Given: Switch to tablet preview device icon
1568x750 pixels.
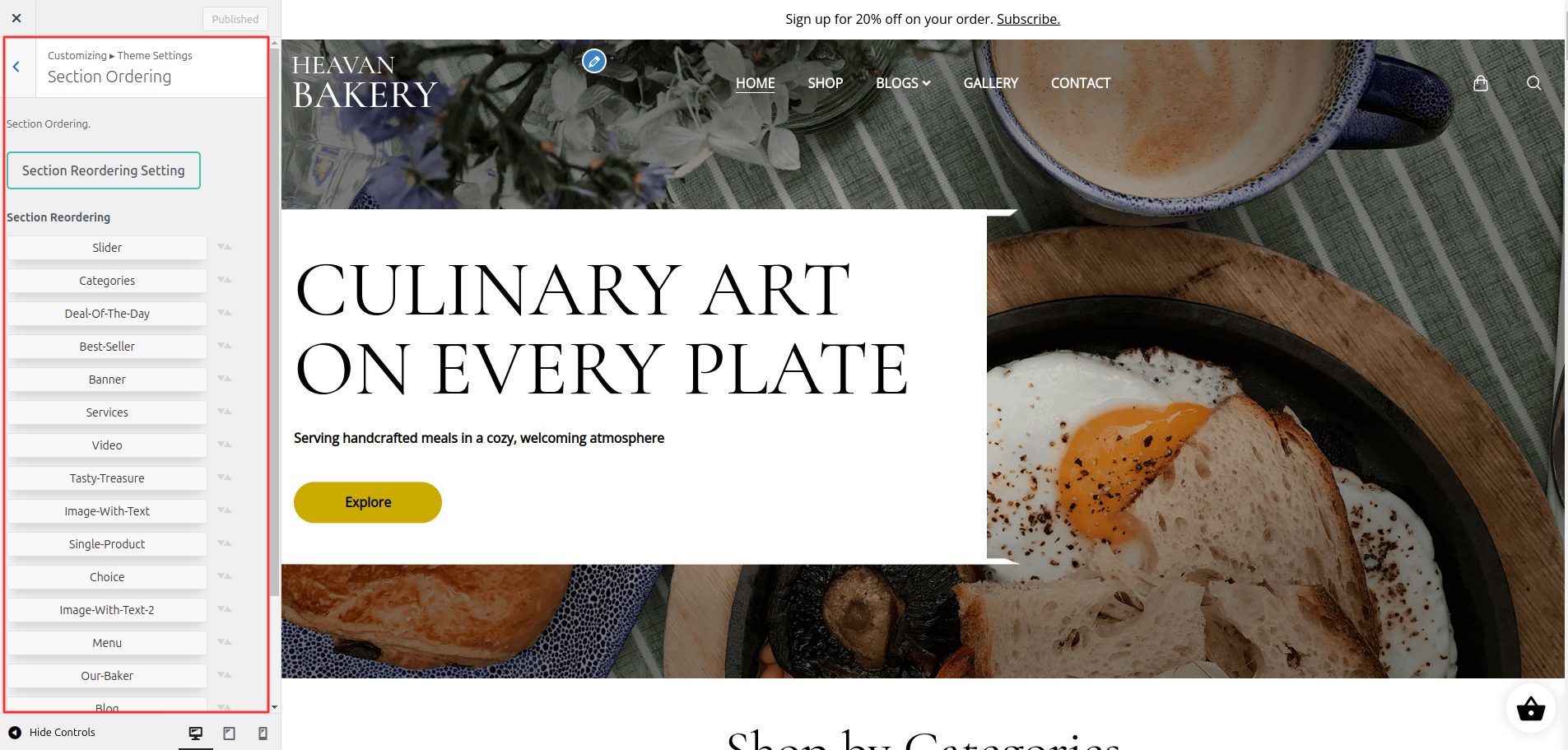Looking at the screenshot, I should pyautogui.click(x=230, y=733).
